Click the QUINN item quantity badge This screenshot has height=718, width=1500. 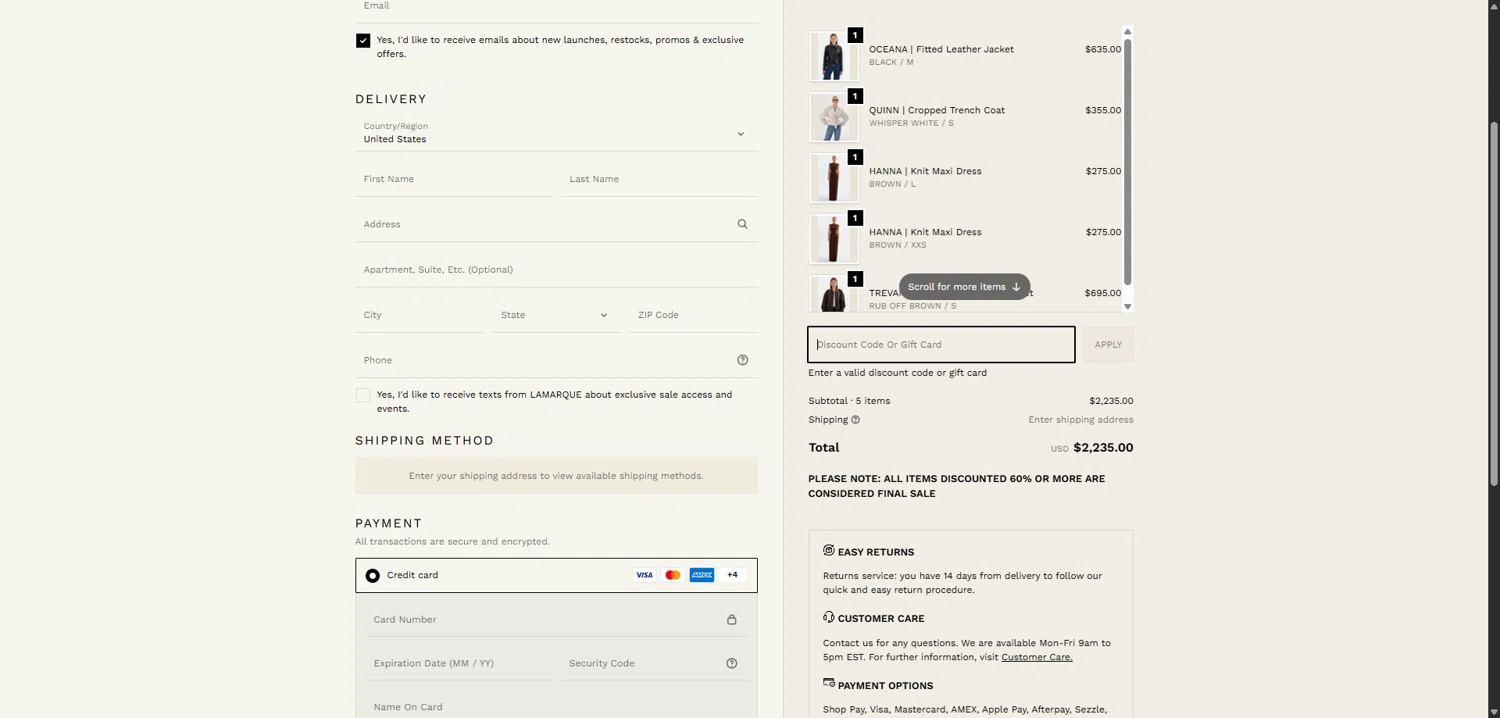coord(855,96)
